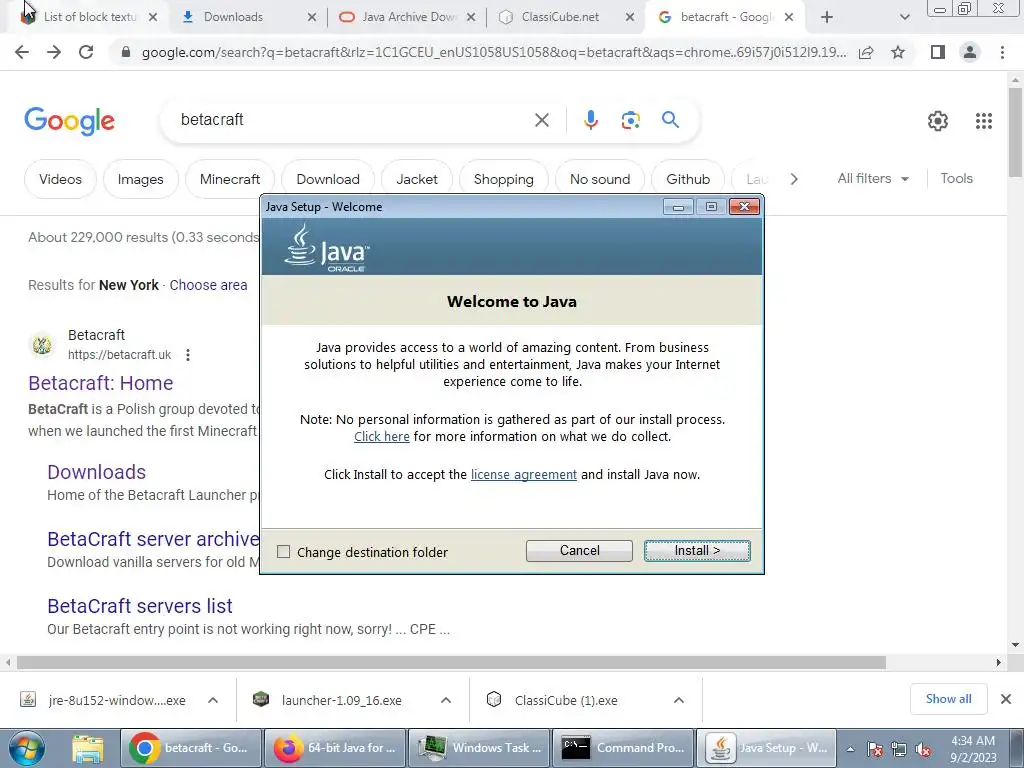Submit search with the magnifier icon
This screenshot has width=1024, height=768.
(x=670, y=120)
